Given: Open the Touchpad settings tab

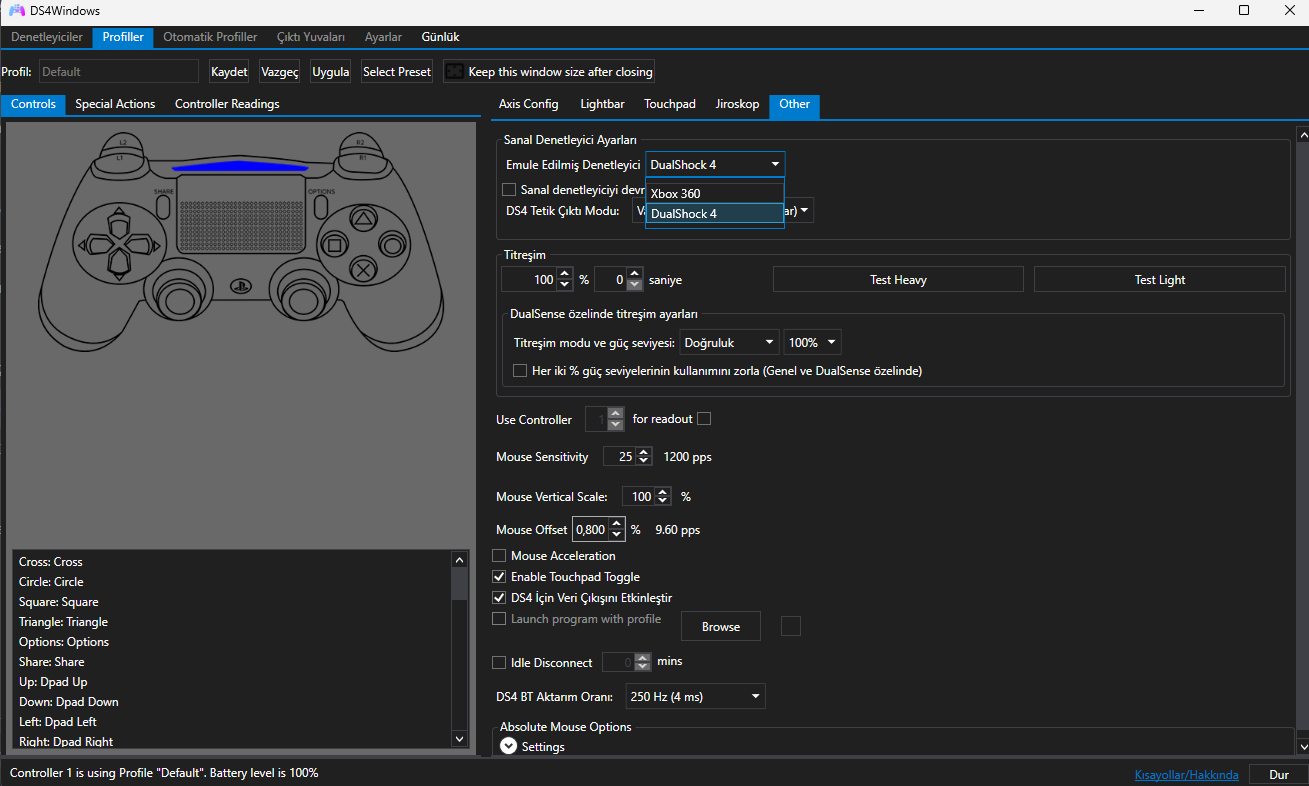Looking at the screenshot, I should click(x=670, y=104).
